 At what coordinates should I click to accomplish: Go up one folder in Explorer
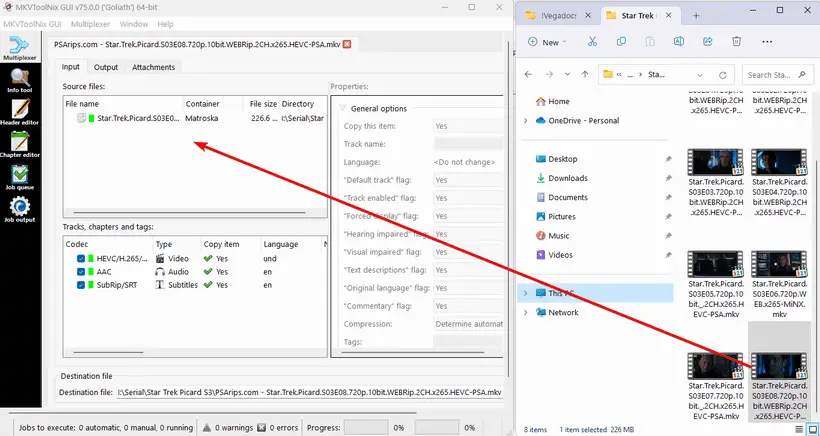[585, 75]
